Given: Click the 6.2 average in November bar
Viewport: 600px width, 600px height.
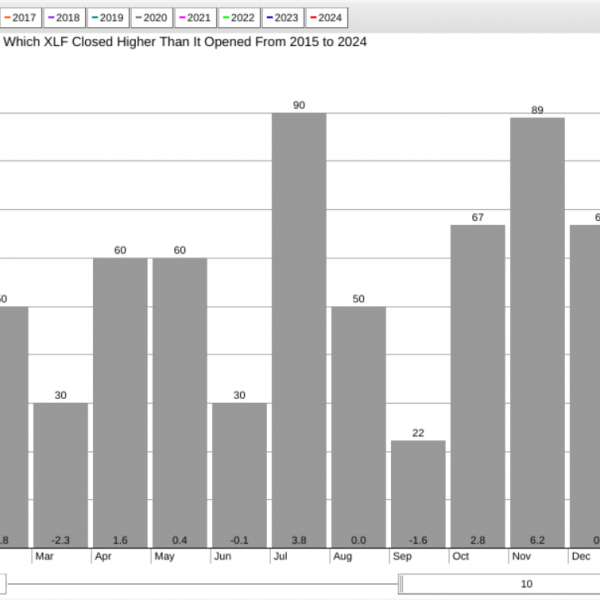Looking at the screenshot, I should point(538,540).
